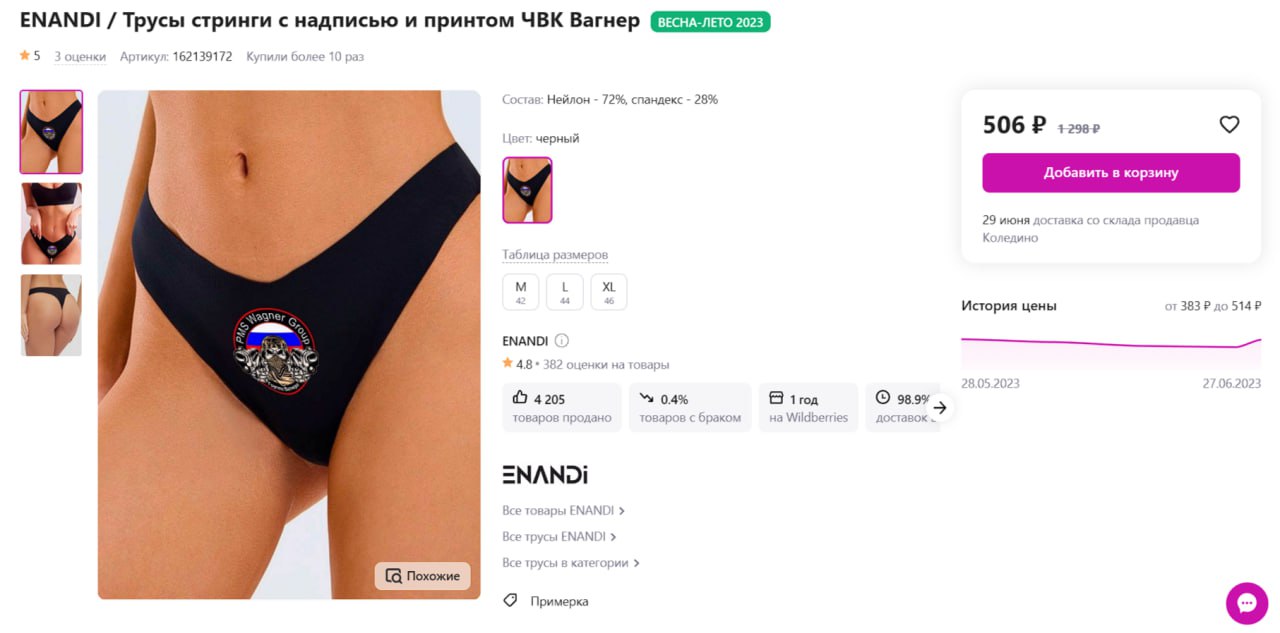View the third product thumbnail
The width and height of the screenshot is (1280, 633).
click(x=51, y=315)
